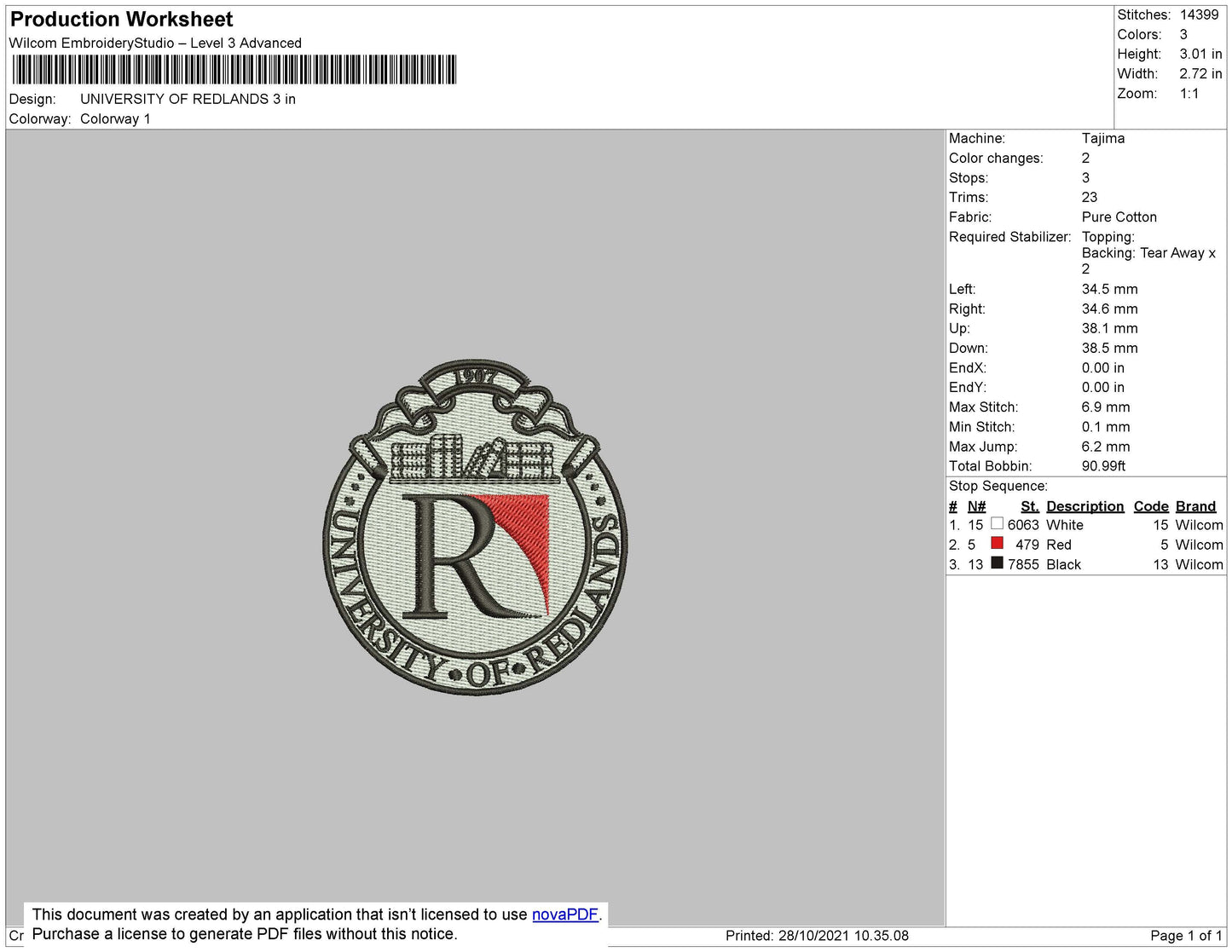Select the Right value '34.6 mm'
Image resolution: width=1232 pixels, height=952 pixels.
[x=1110, y=309]
